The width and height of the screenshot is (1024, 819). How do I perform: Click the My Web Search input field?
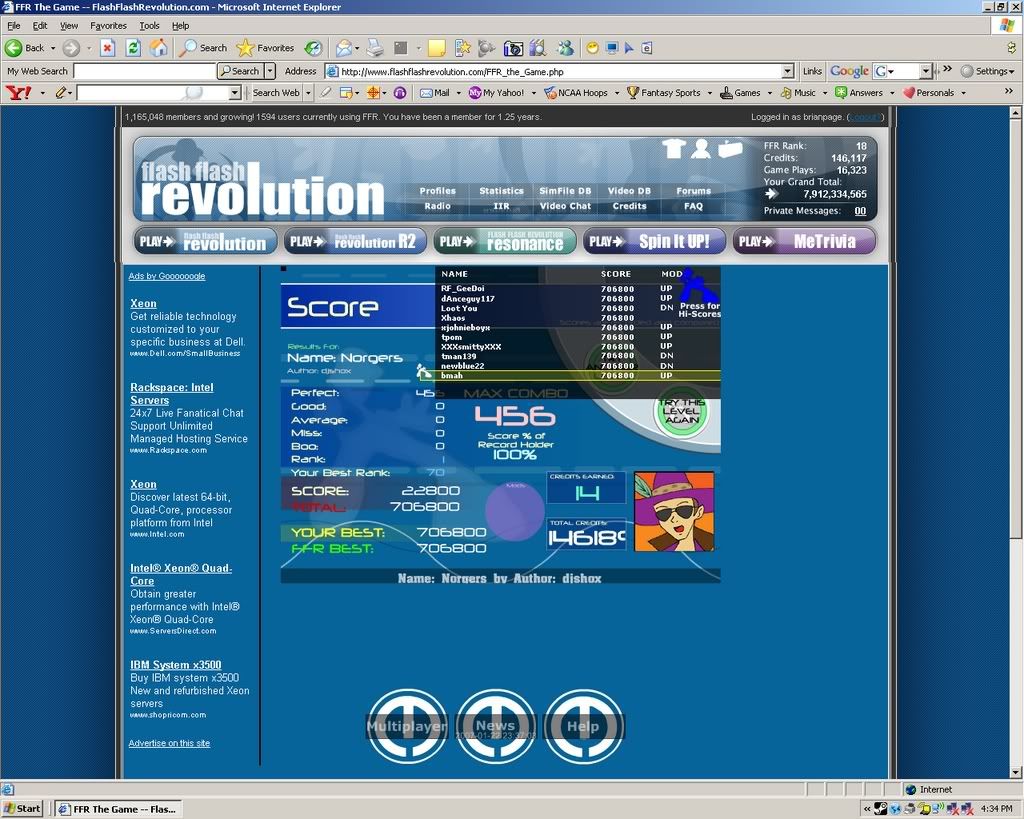click(144, 71)
